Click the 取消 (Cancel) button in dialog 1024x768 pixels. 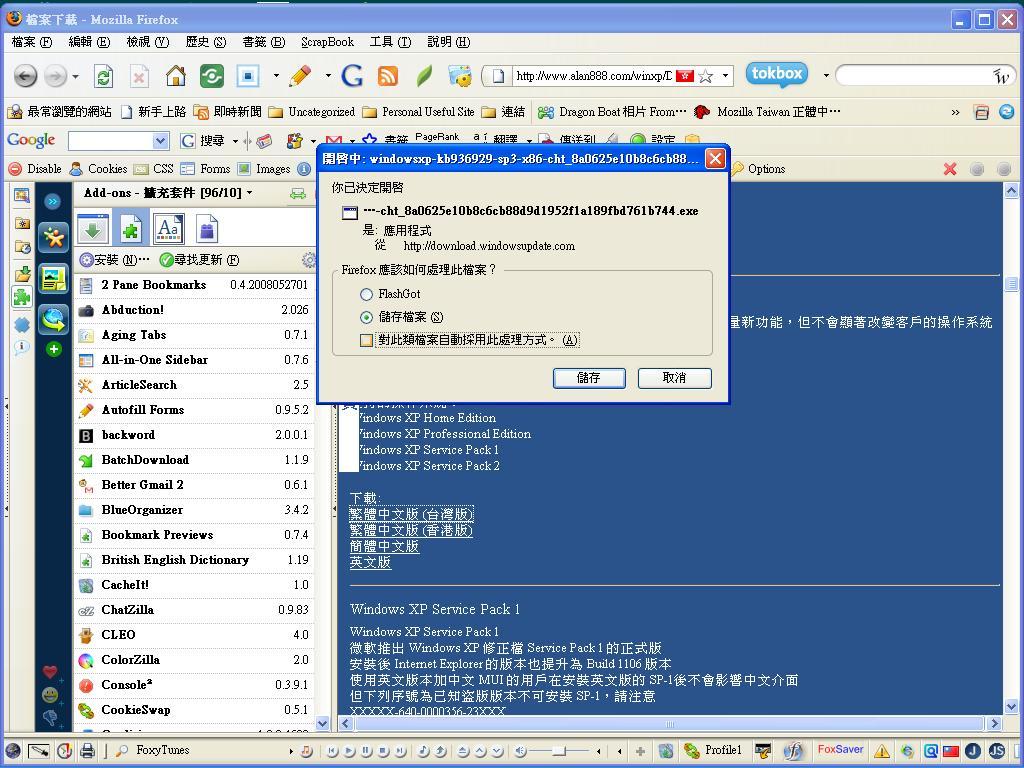(674, 378)
